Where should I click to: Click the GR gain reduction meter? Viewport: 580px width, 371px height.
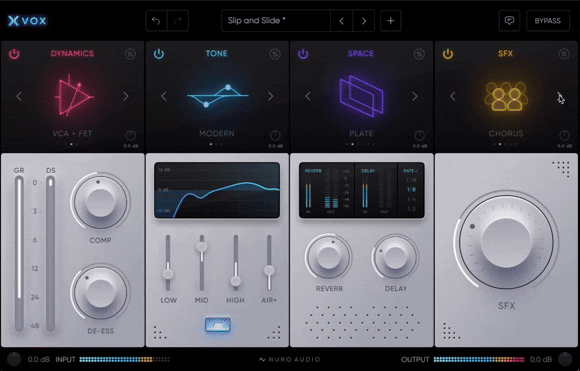(x=19, y=253)
